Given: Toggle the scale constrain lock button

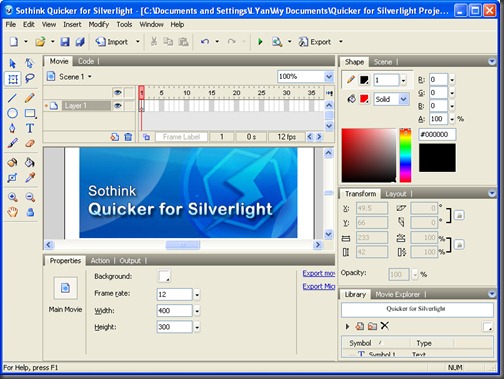Looking at the screenshot, I should (459, 245).
